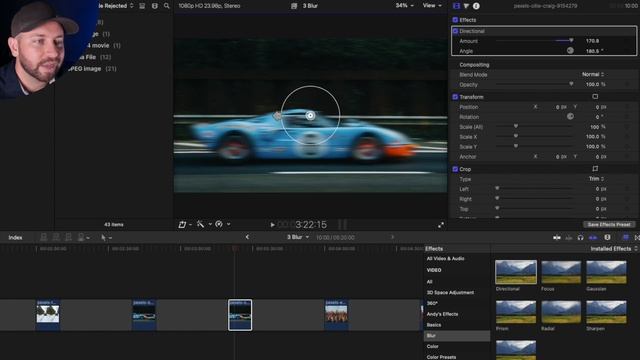Toggle the Crop checkbox
The width and height of the screenshot is (640, 360).
coord(455,169)
